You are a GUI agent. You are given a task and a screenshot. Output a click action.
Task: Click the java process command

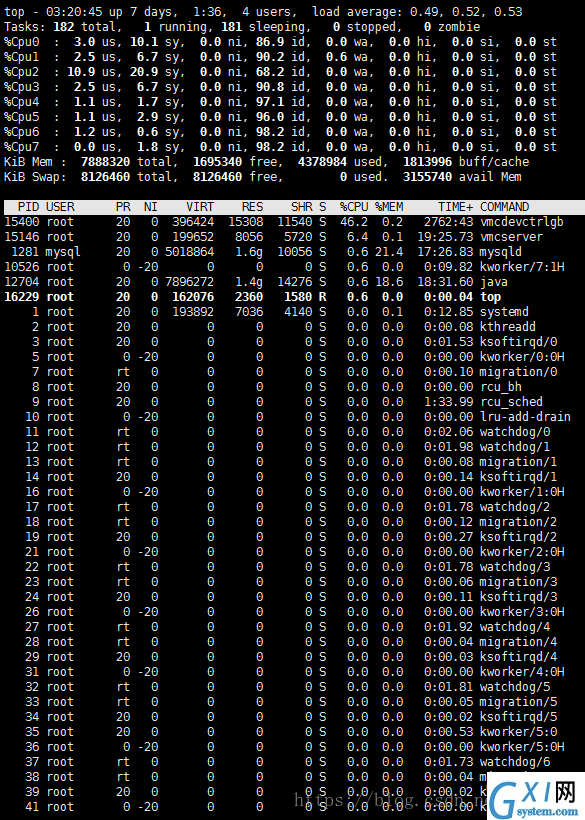click(494, 282)
